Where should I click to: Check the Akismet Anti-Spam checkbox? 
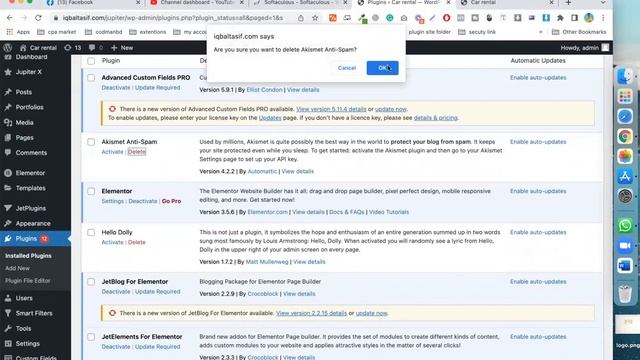pos(91,142)
